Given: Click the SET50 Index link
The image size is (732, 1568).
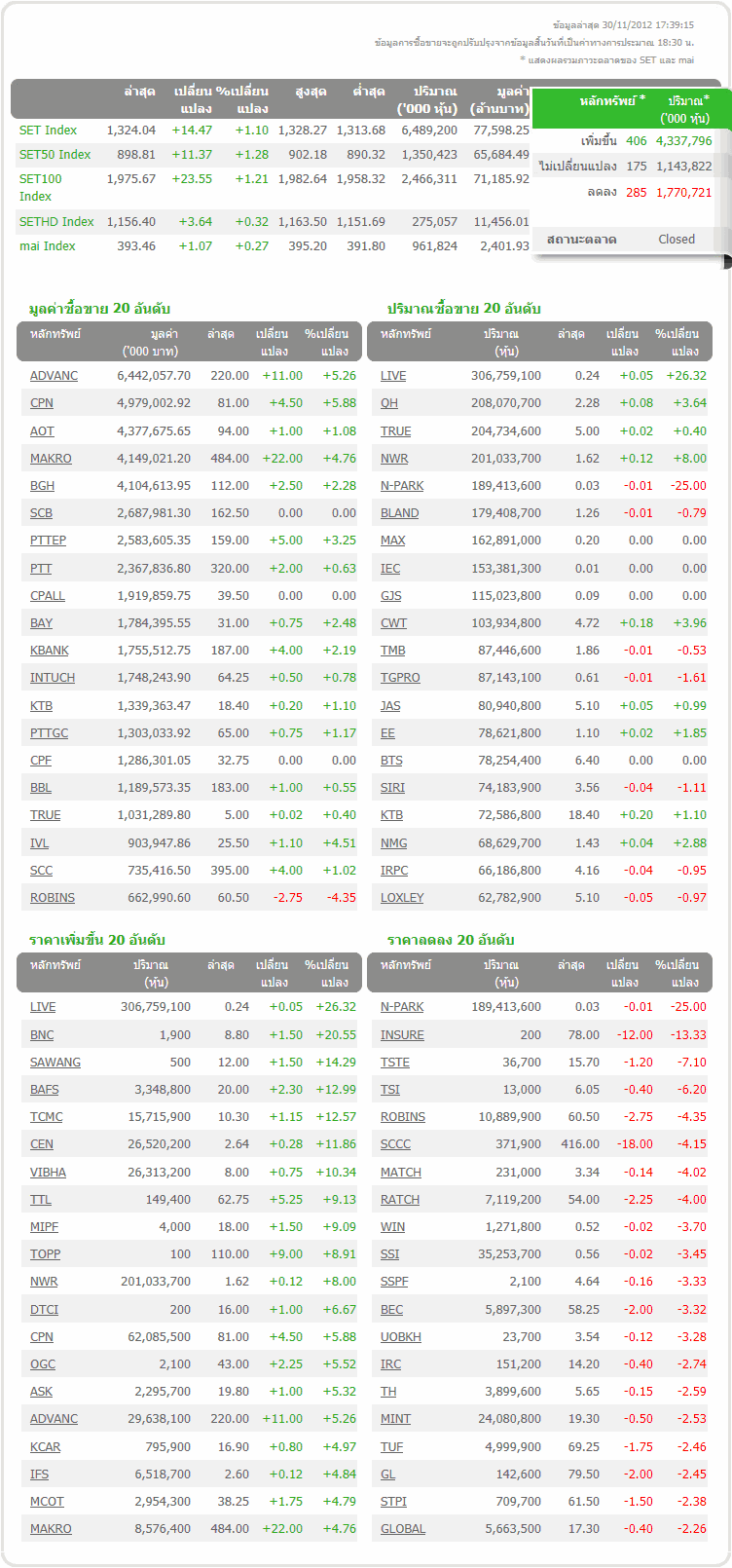Looking at the screenshot, I should point(55,155).
